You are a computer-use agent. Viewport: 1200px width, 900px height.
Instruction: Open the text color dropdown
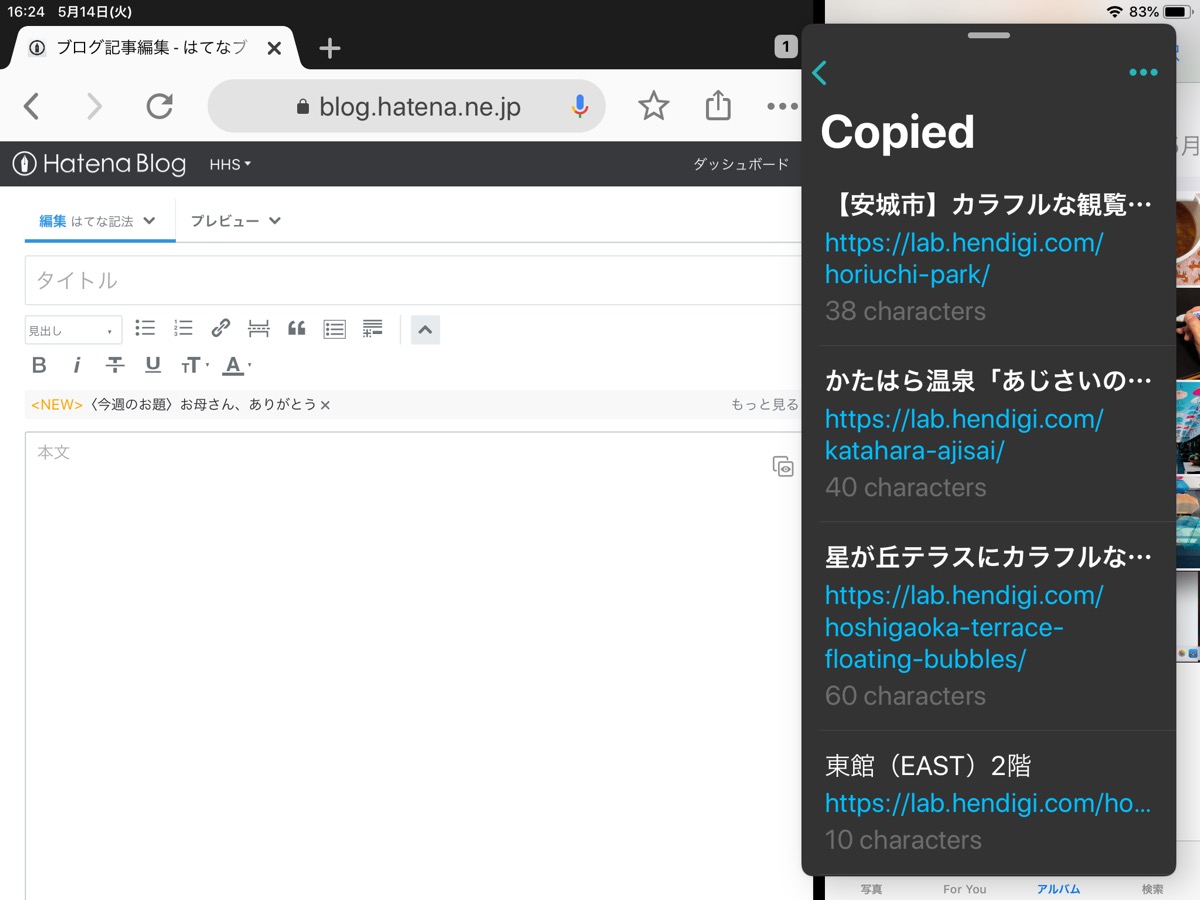[236, 365]
